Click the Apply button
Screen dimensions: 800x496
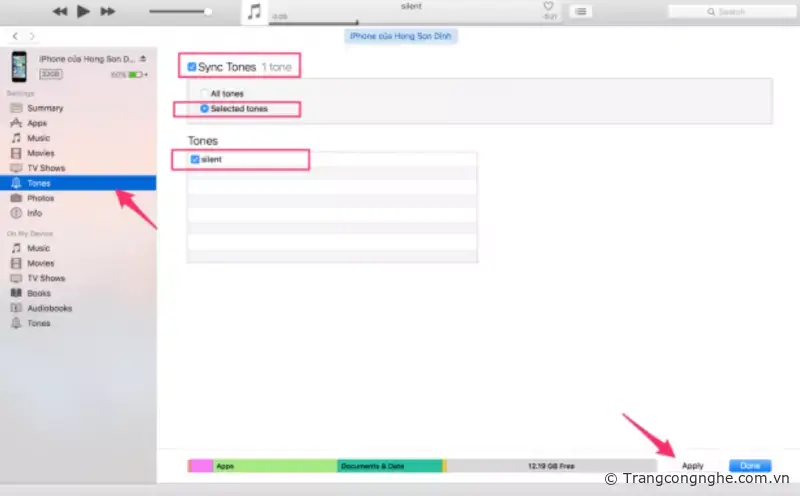tap(692, 466)
